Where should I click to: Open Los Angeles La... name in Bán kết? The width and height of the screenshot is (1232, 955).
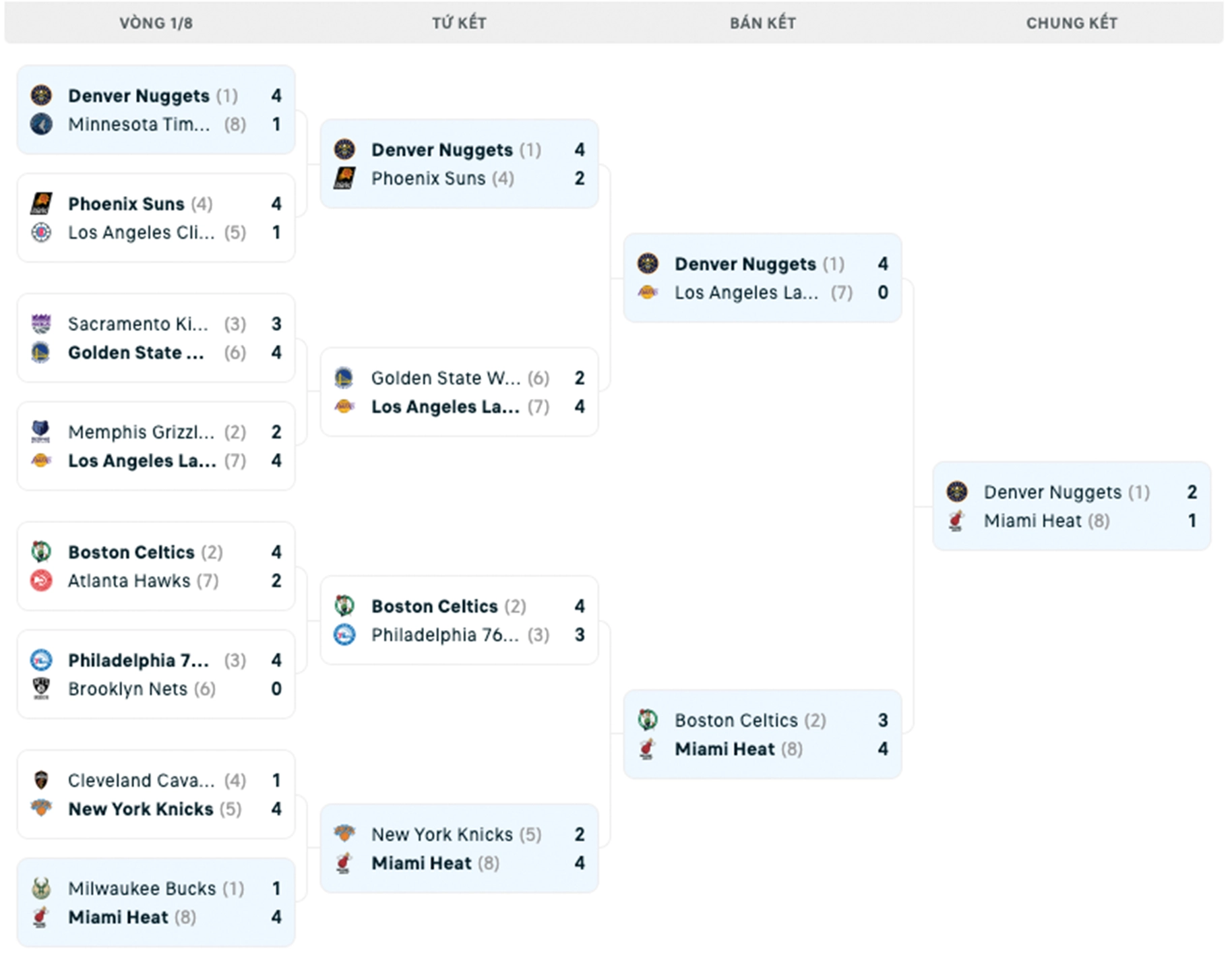click(x=747, y=292)
